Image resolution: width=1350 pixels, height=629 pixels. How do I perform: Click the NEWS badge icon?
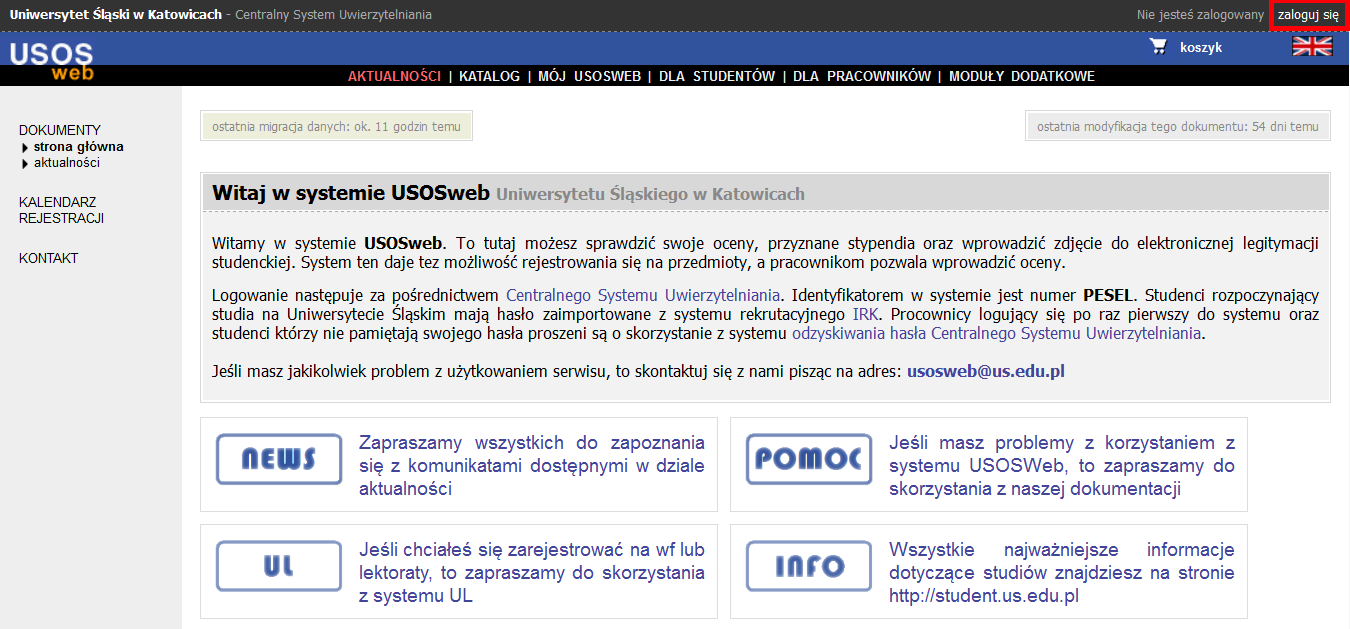[x=279, y=459]
